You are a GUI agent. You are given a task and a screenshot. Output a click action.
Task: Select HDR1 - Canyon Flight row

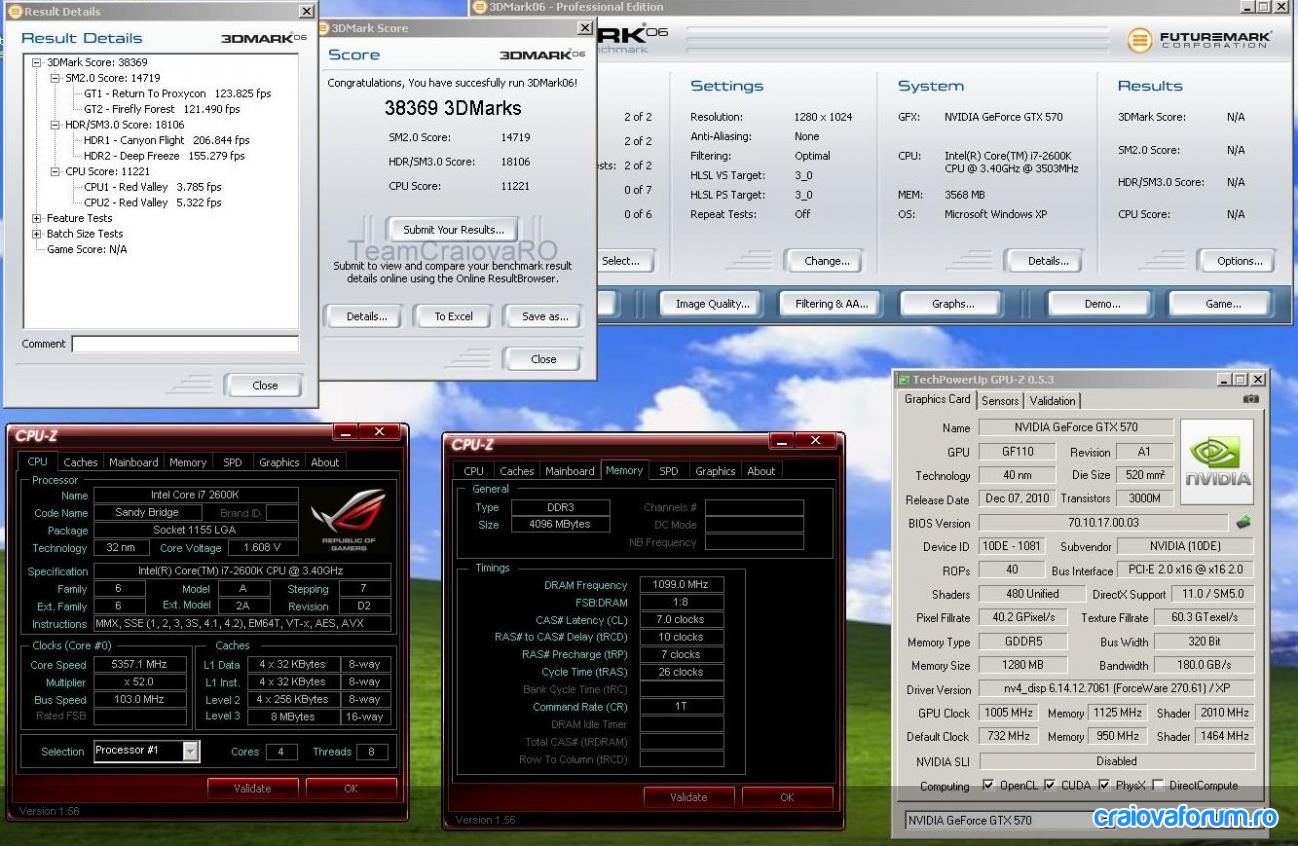166,140
